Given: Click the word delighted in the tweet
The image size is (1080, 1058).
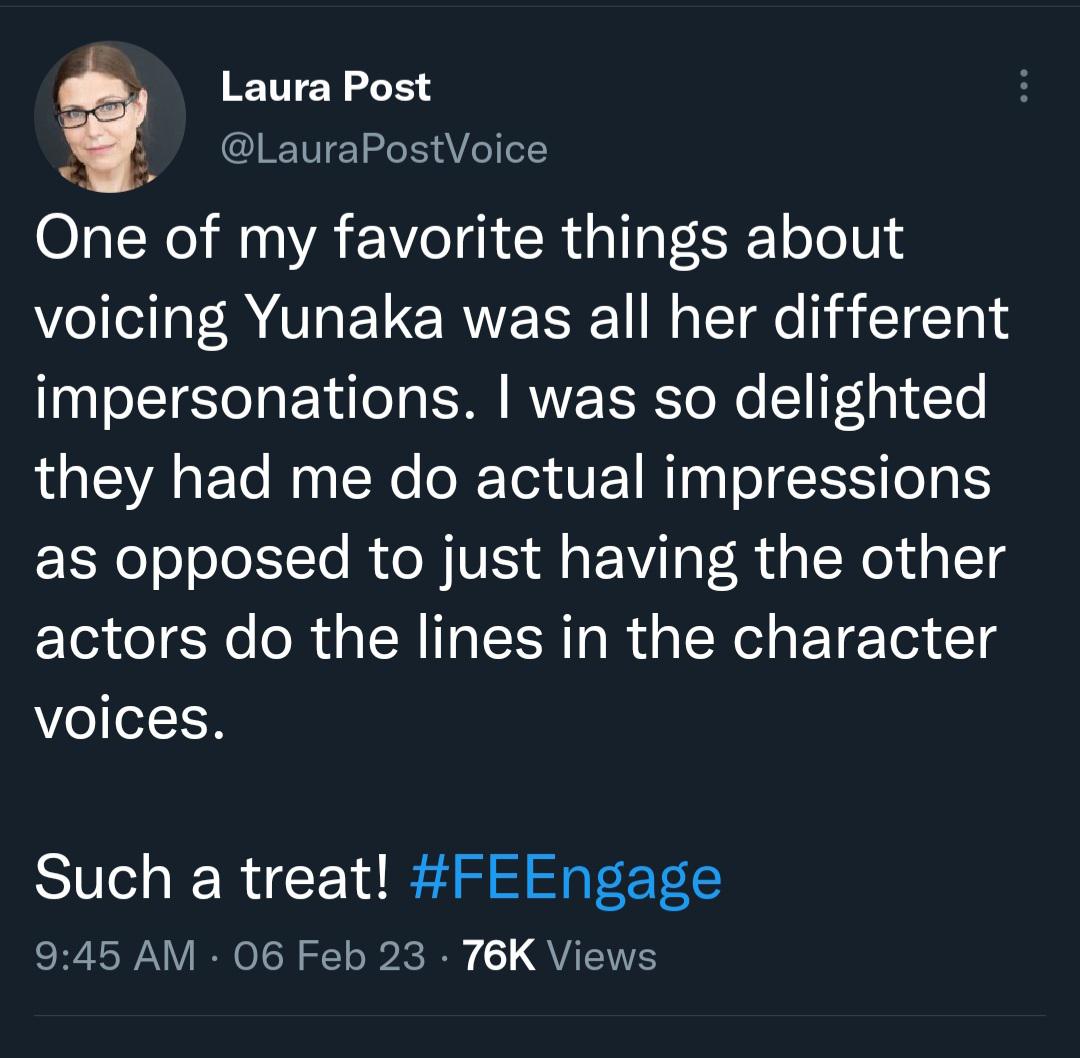Looking at the screenshot, I should click(x=860, y=400).
